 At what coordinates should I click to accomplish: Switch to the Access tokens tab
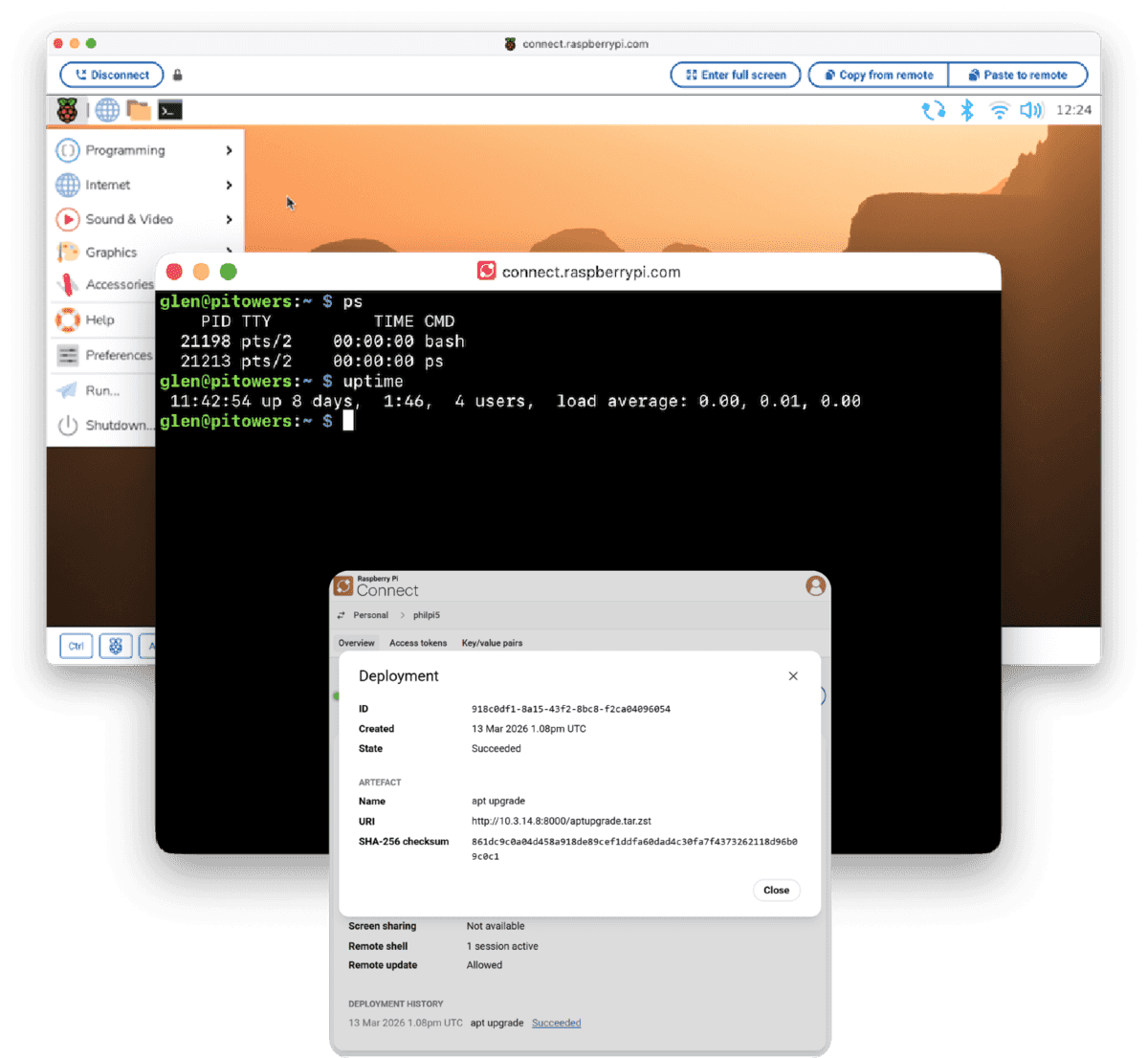pyautogui.click(x=418, y=643)
